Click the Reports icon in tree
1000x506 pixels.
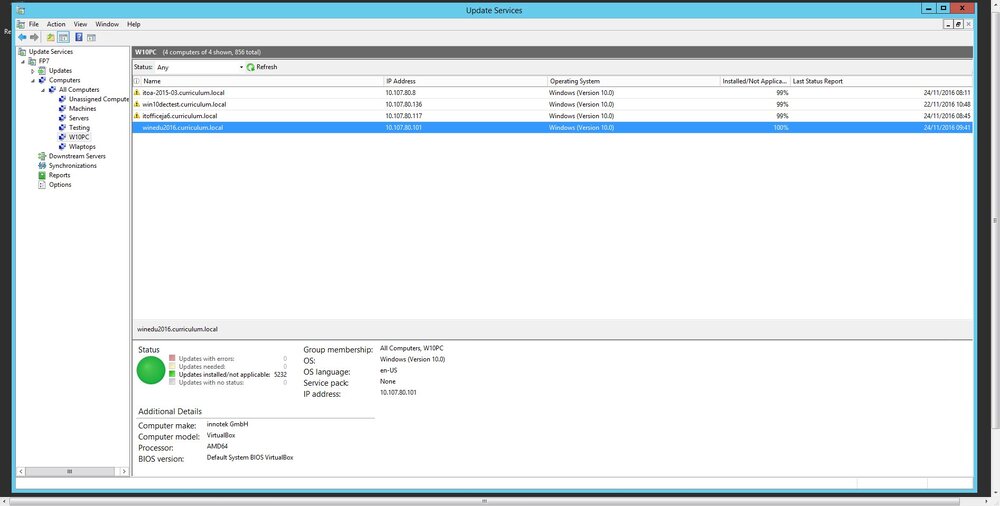[x=42, y=175]
